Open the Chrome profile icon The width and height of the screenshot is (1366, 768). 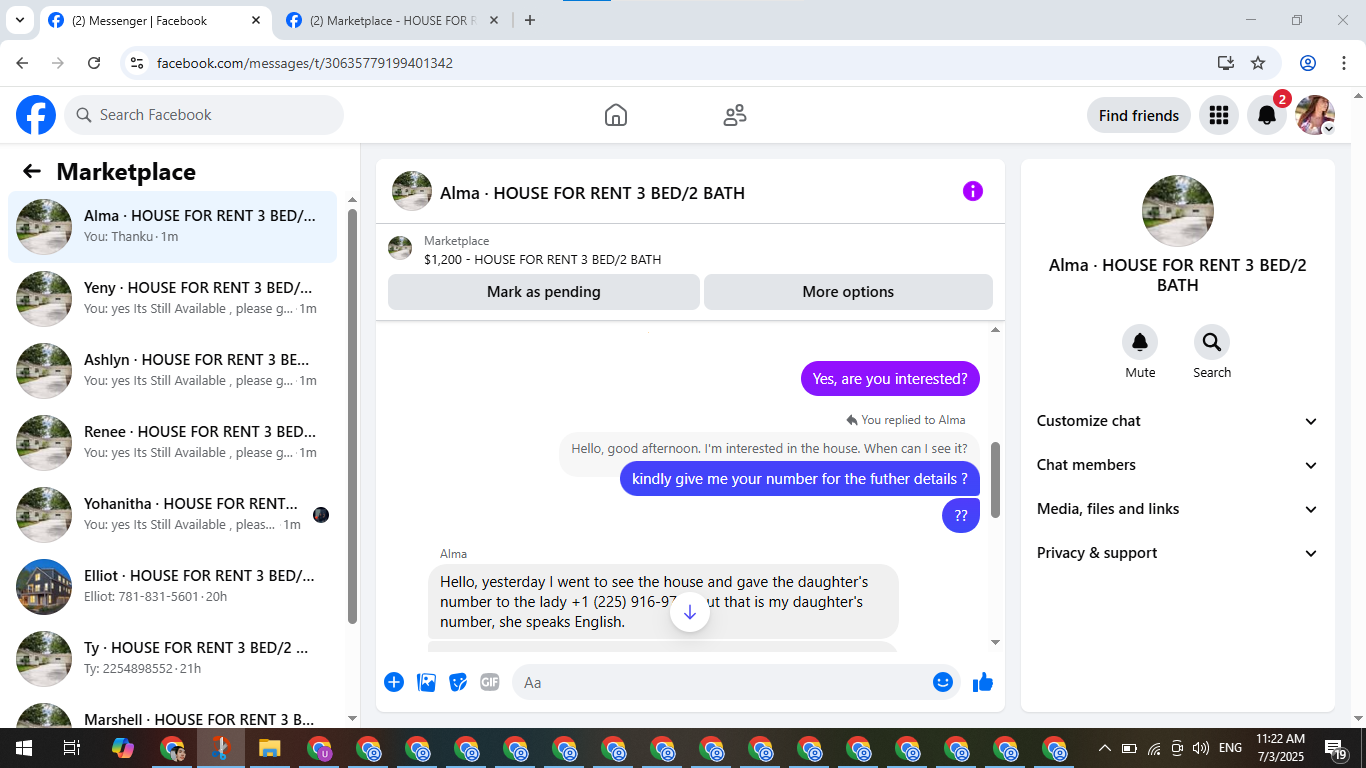click(1308, 63)
